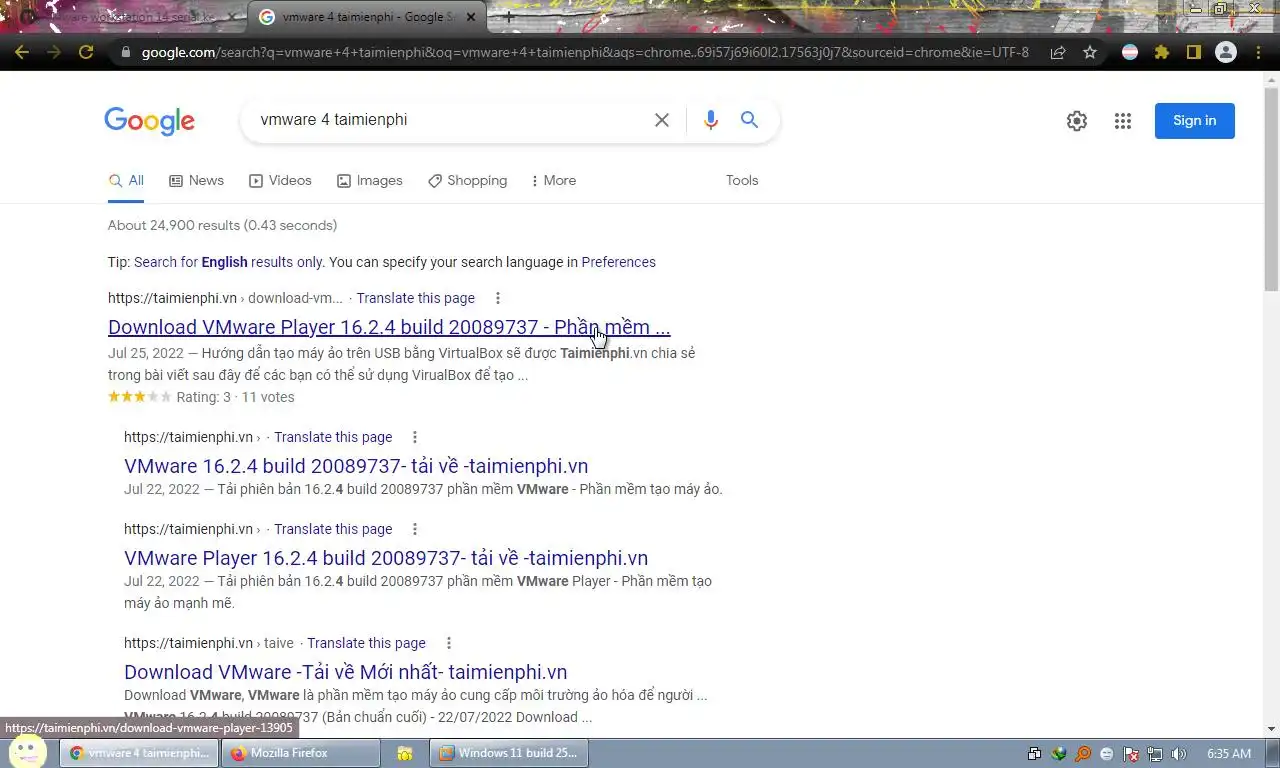Click the vmware 4 taimienphi Chrome taskbar button

tap(139, 753)
